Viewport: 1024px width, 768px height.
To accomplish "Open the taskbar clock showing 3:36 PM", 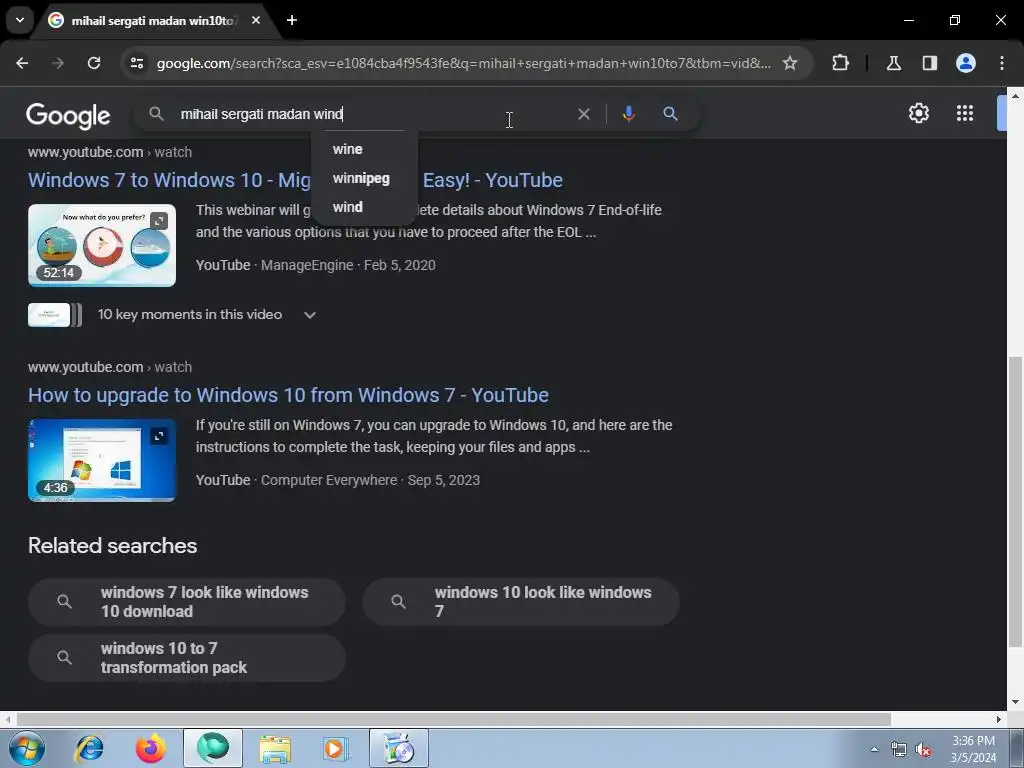I will pyautogui.click(x=973, y=749).
